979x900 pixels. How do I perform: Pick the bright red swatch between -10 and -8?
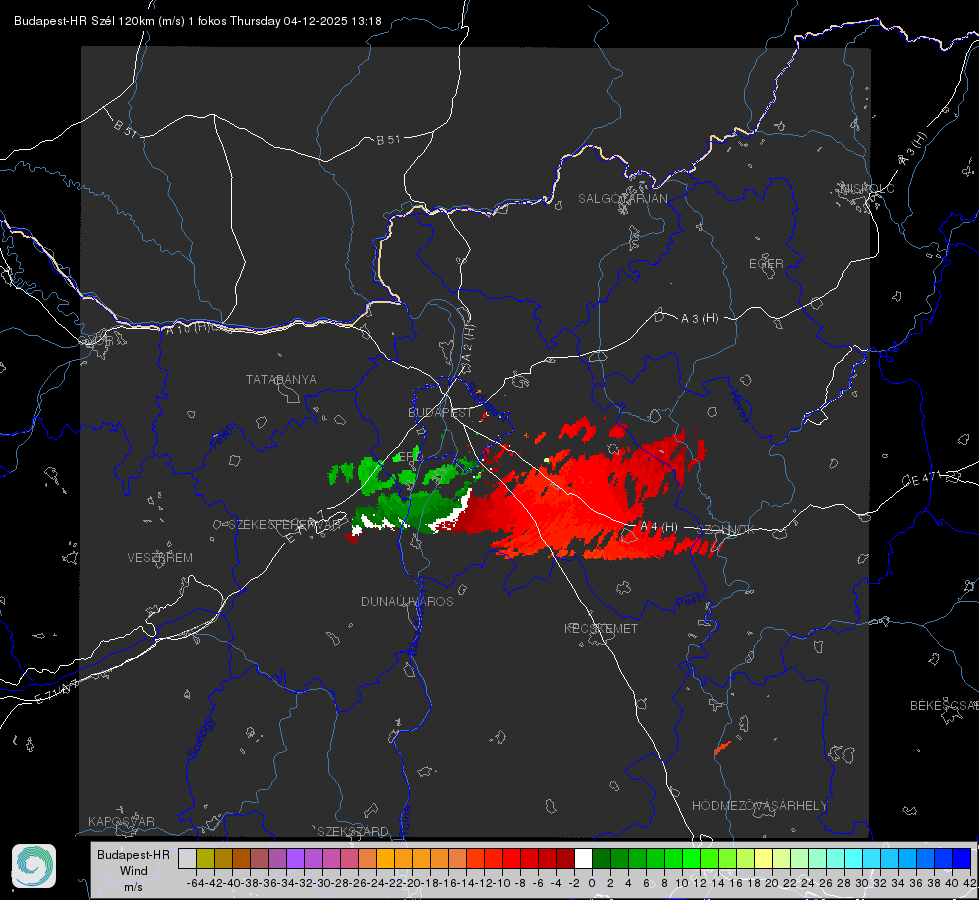511,858
